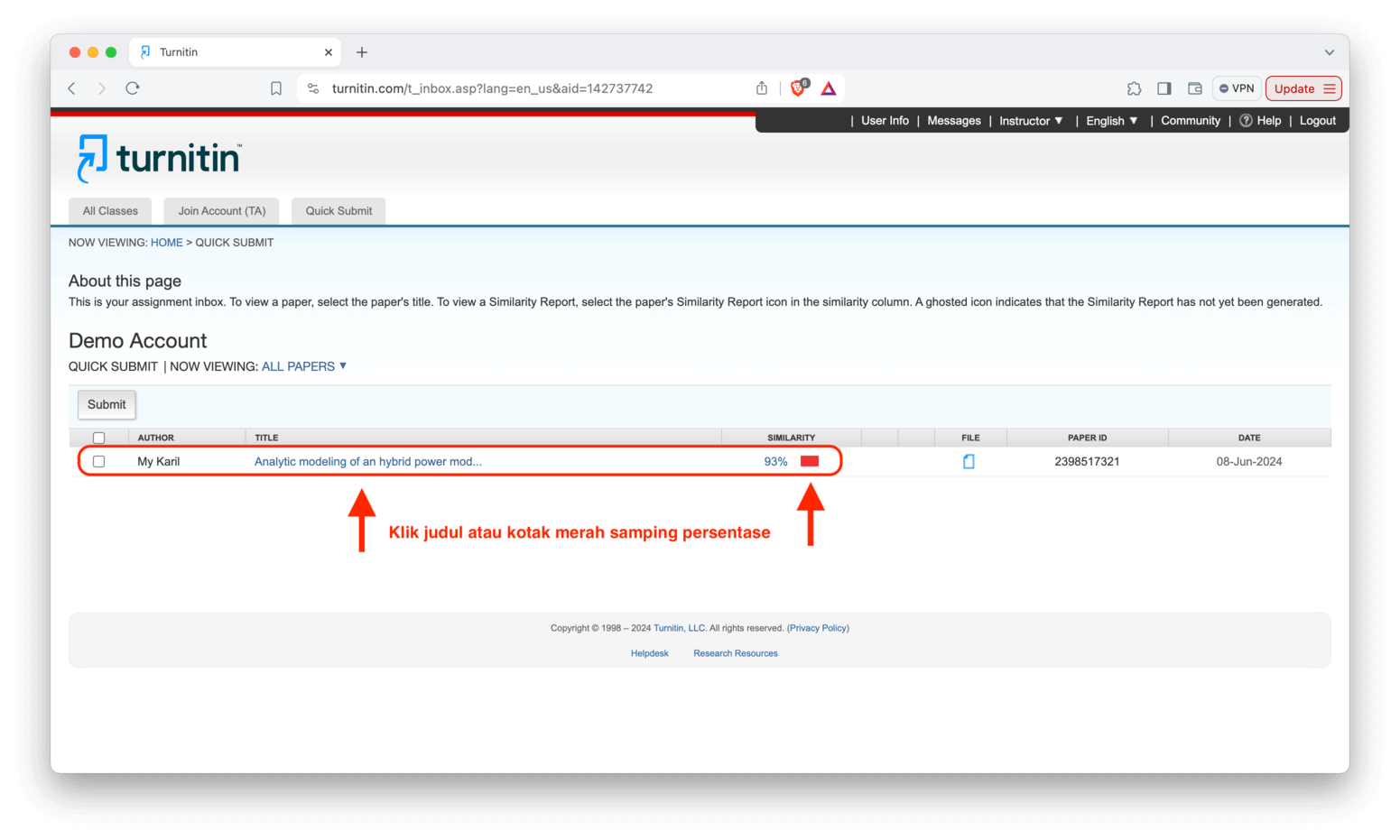Check the checkbox for My Karil's paper
Viewport: 1400px width, 840px height.
click(x=98, y=461)
